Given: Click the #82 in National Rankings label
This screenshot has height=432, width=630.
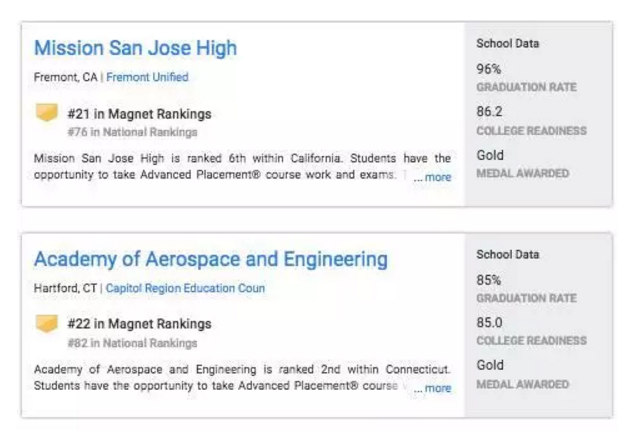Looking at the screenshot, I should tap(132, 343).
